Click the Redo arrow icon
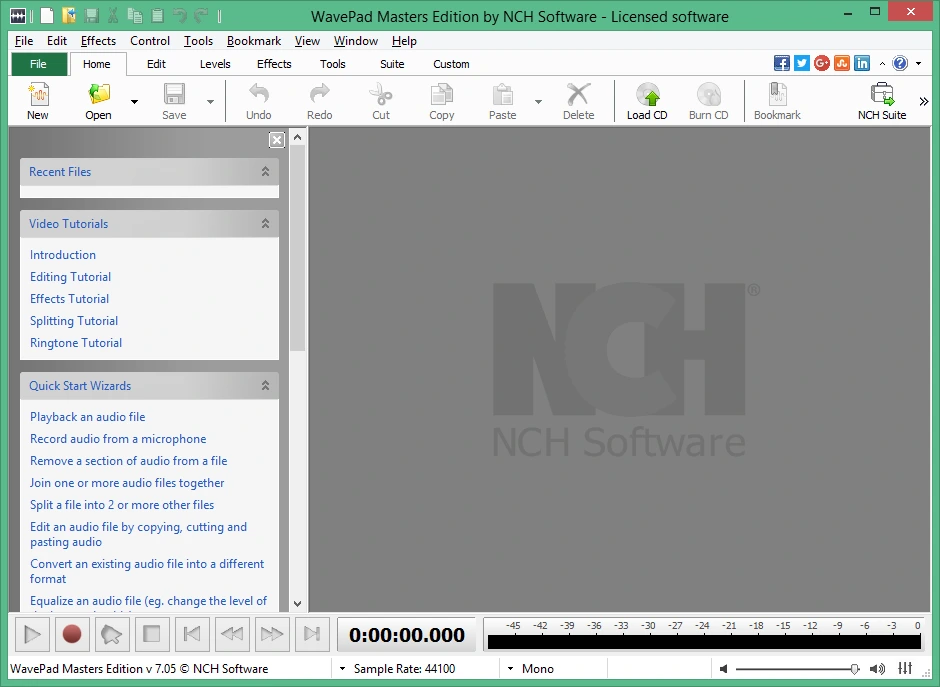The height and width of the screenshot is (687, 940). (320, 94)
